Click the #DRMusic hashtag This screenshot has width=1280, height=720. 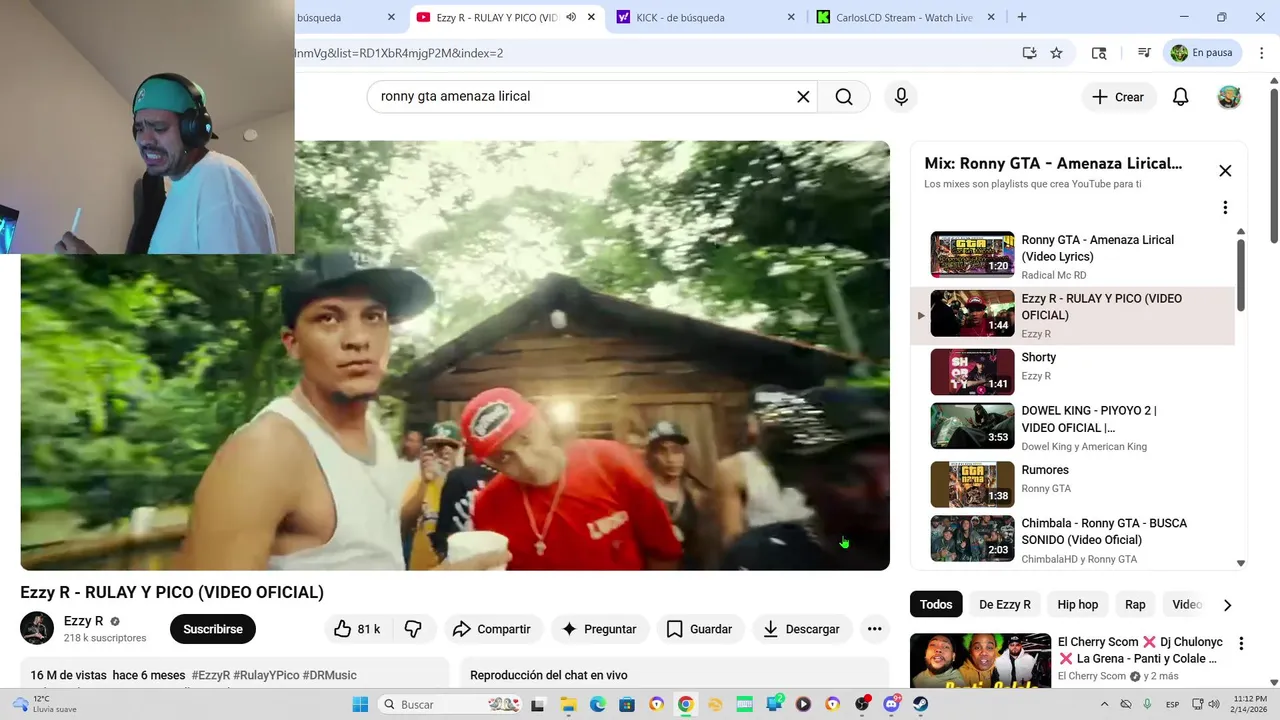tap(329, 675)
